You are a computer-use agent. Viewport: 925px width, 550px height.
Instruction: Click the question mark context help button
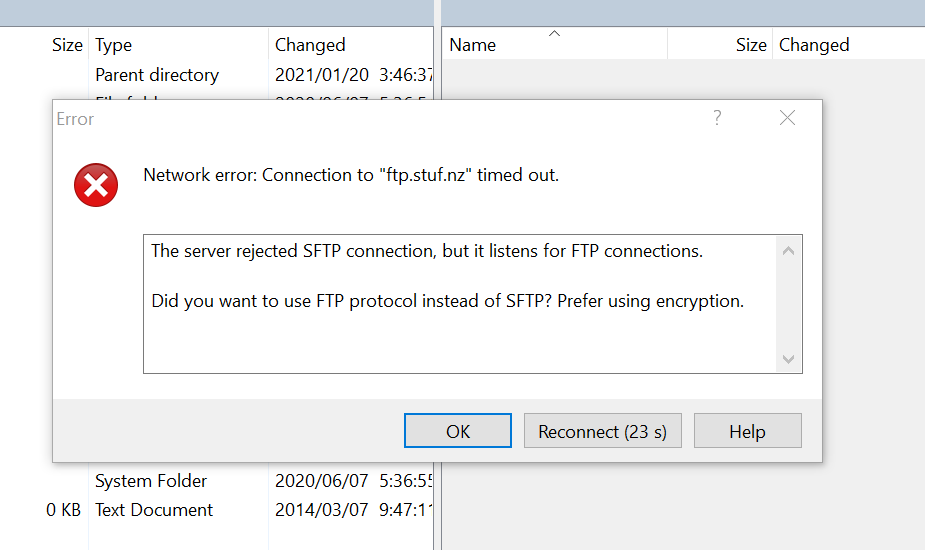point(717,118)
